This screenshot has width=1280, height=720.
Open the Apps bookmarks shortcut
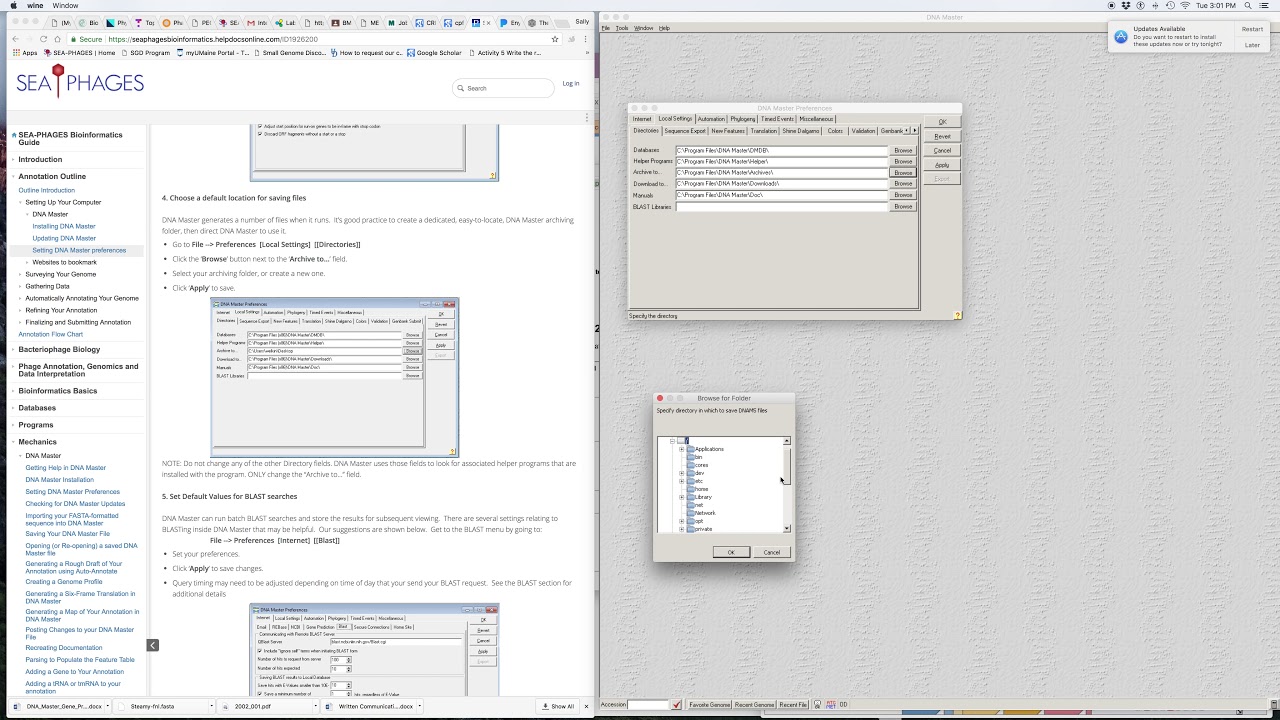point(26,53)
